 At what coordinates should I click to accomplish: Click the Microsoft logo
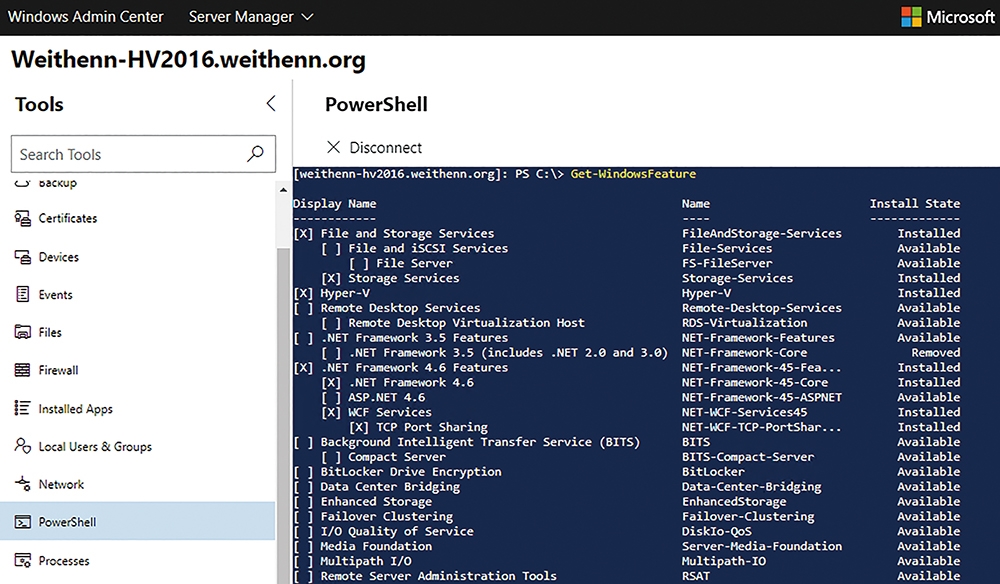tap(911, 17)
